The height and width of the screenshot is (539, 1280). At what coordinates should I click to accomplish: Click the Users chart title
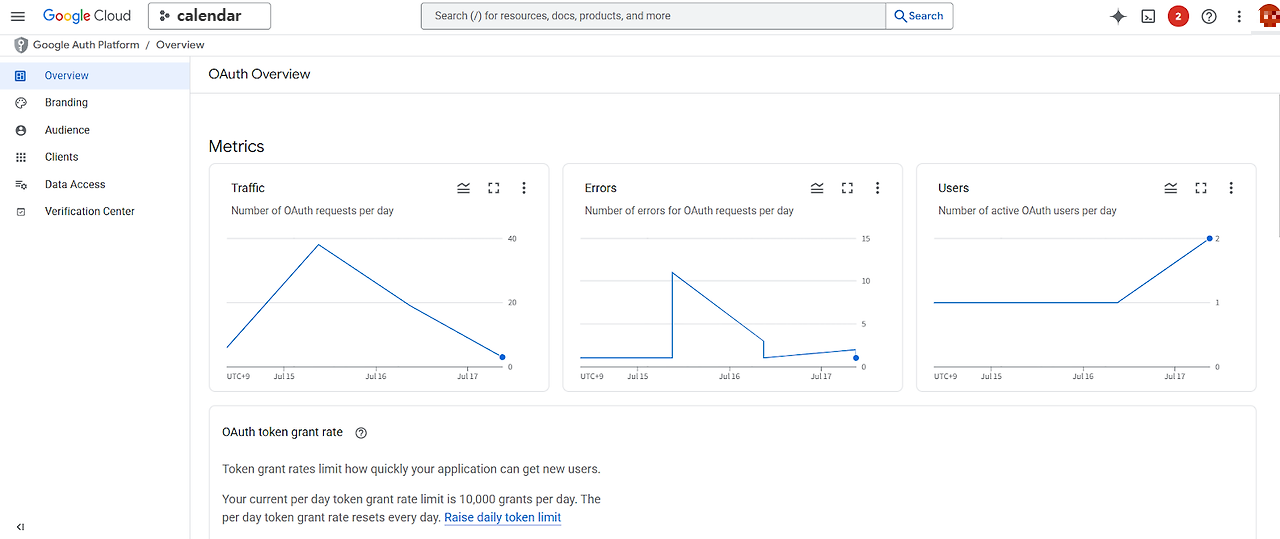(x=954, y=188)
